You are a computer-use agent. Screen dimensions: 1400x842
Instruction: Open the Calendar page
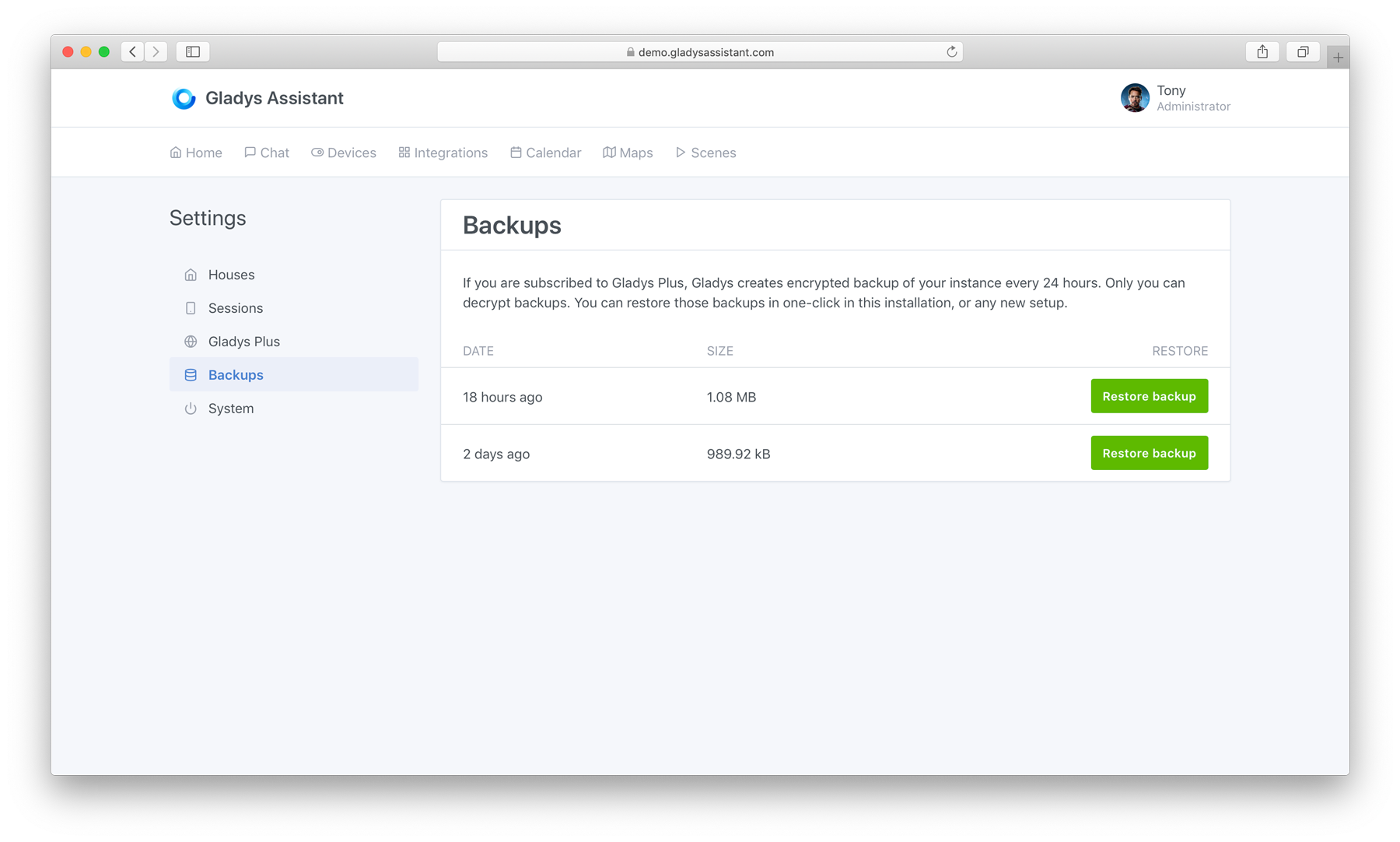pos(546,153)
